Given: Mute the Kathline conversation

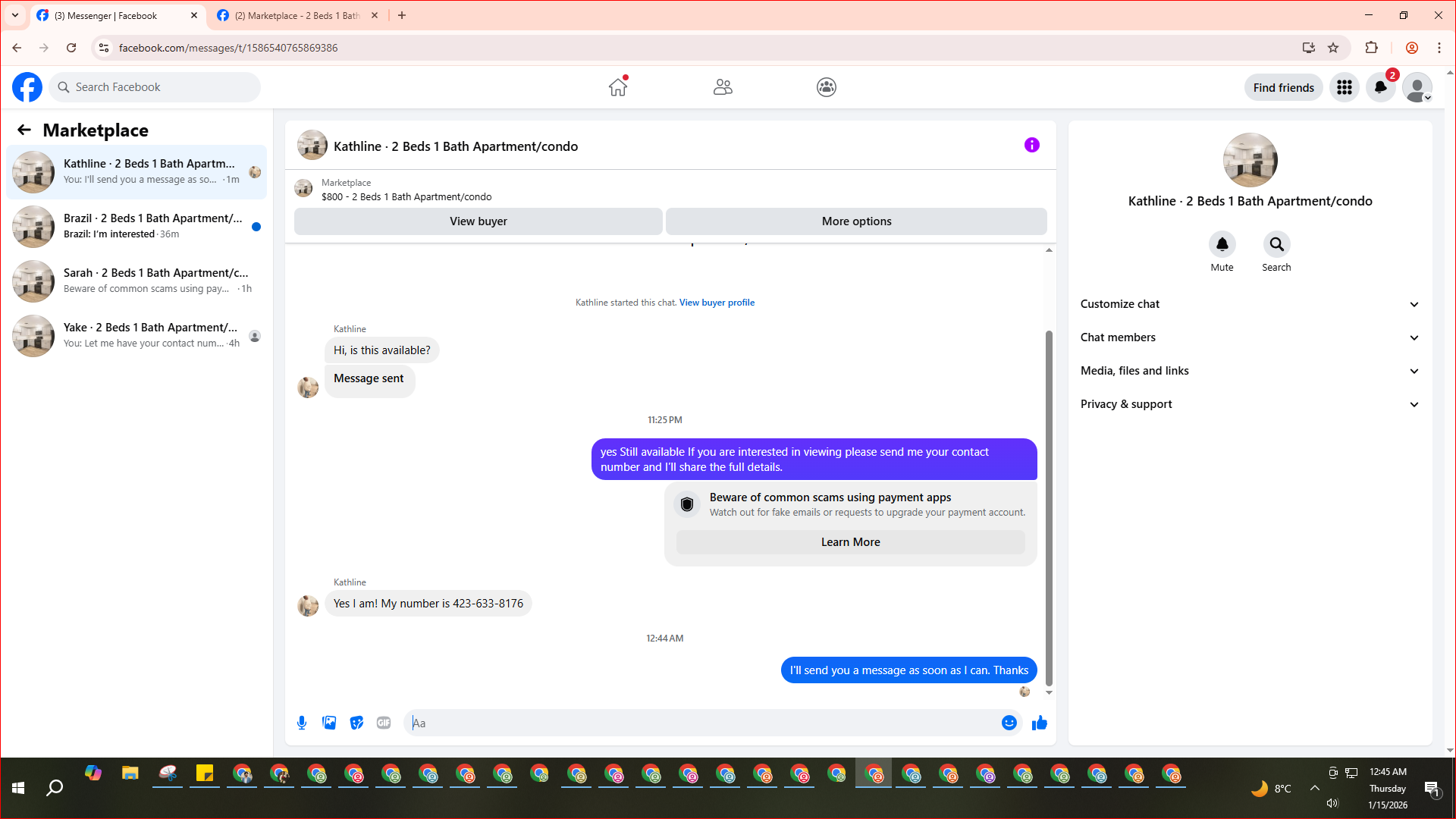Looking at the screenshot, I should (1222, 245).
